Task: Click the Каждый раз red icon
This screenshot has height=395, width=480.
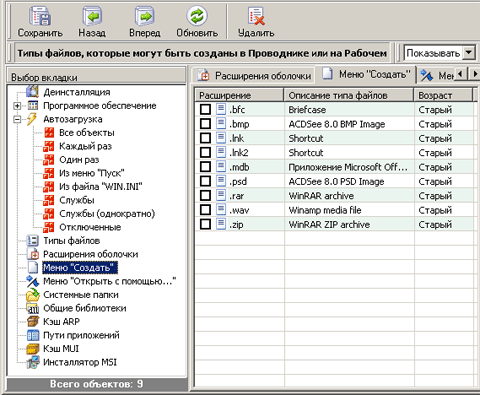Action: (49, 146)
